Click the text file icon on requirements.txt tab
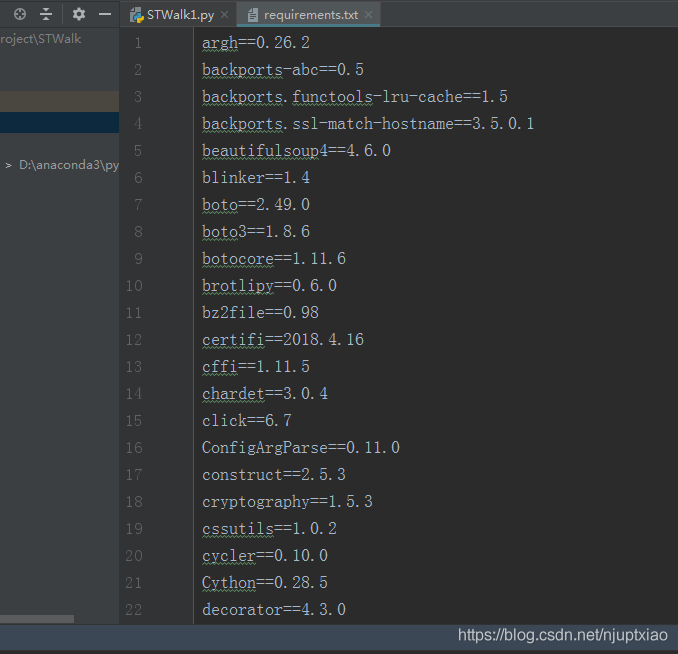Viewport: 678px width, 654px height. click(x=253, y=15)
